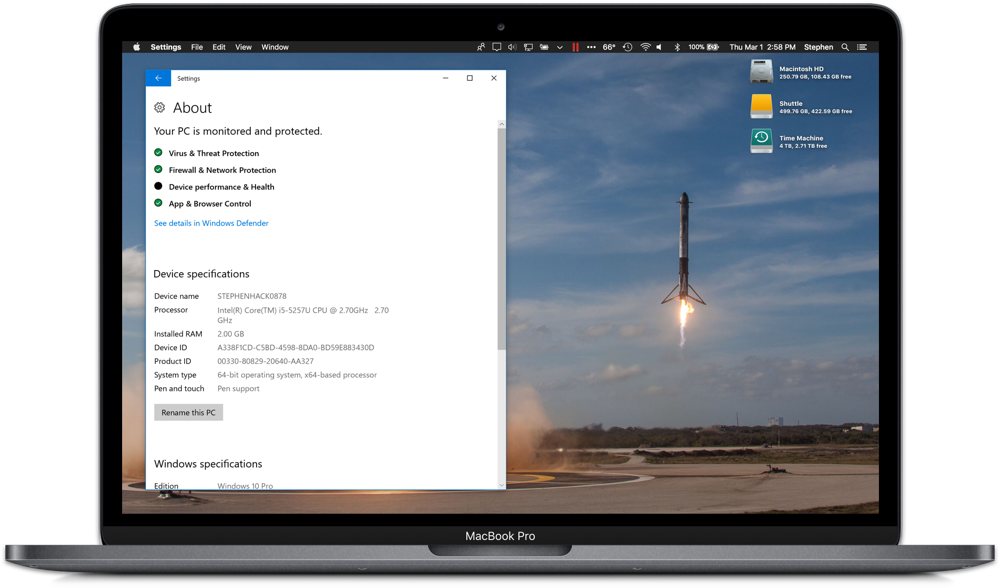The image size is (1000, 588).
Task: Click the Firewall & Network Protection label
Action: click(222, 170)
